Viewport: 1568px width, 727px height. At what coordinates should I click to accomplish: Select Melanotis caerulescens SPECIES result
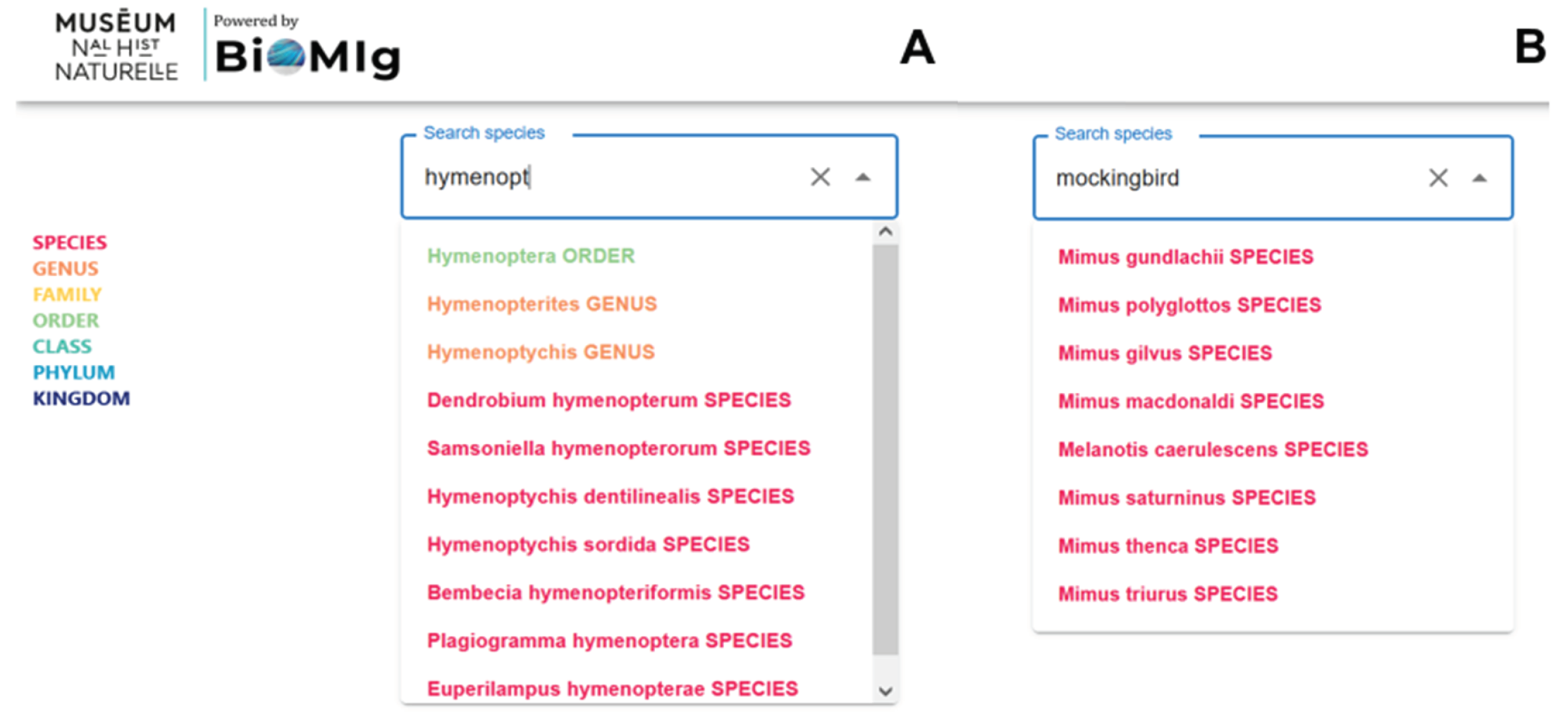coord(1213,449)
